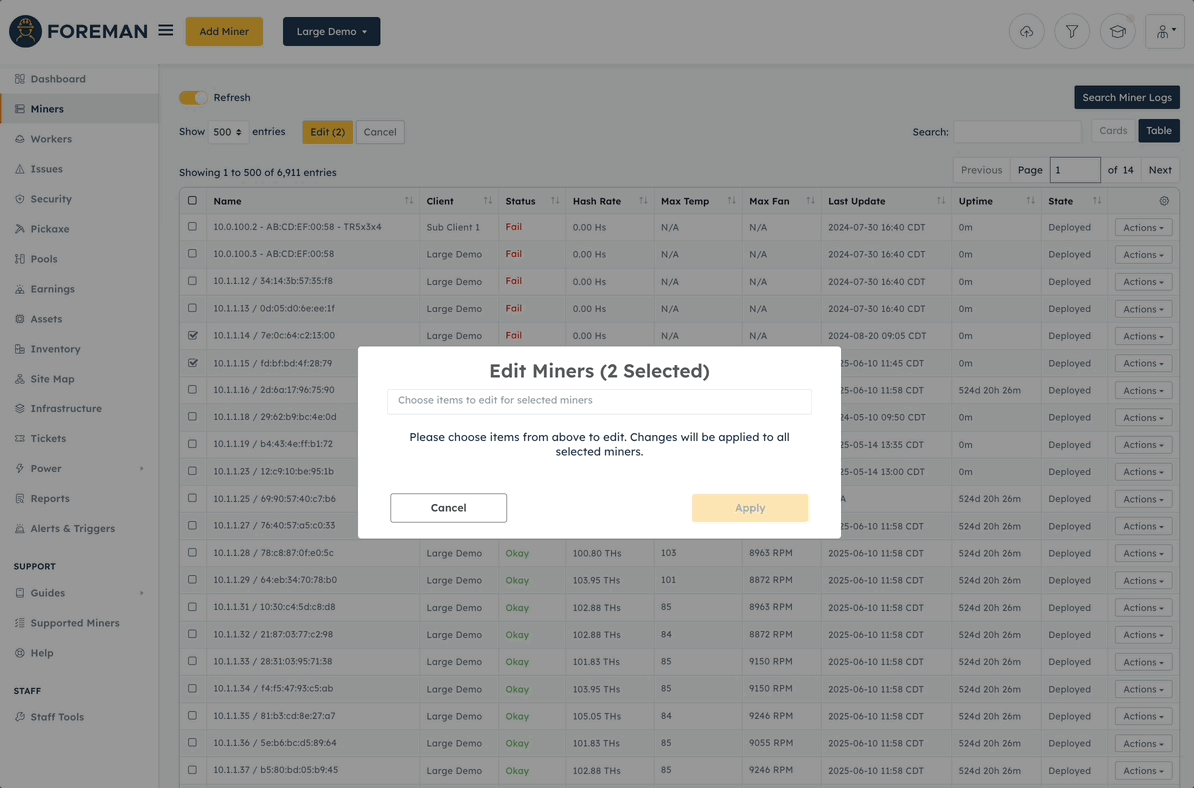Click the Edit (2) button
This screenshot has height=788, width=1194.
327,132
